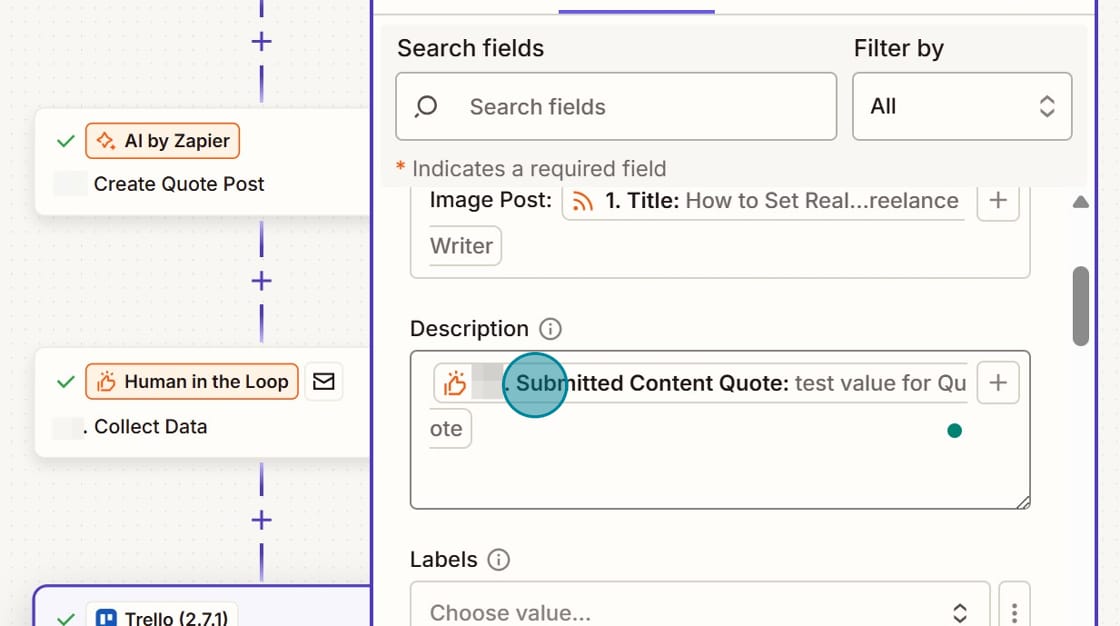
Task: Click the plus icon between workflow steps
Action: [260, 281]
